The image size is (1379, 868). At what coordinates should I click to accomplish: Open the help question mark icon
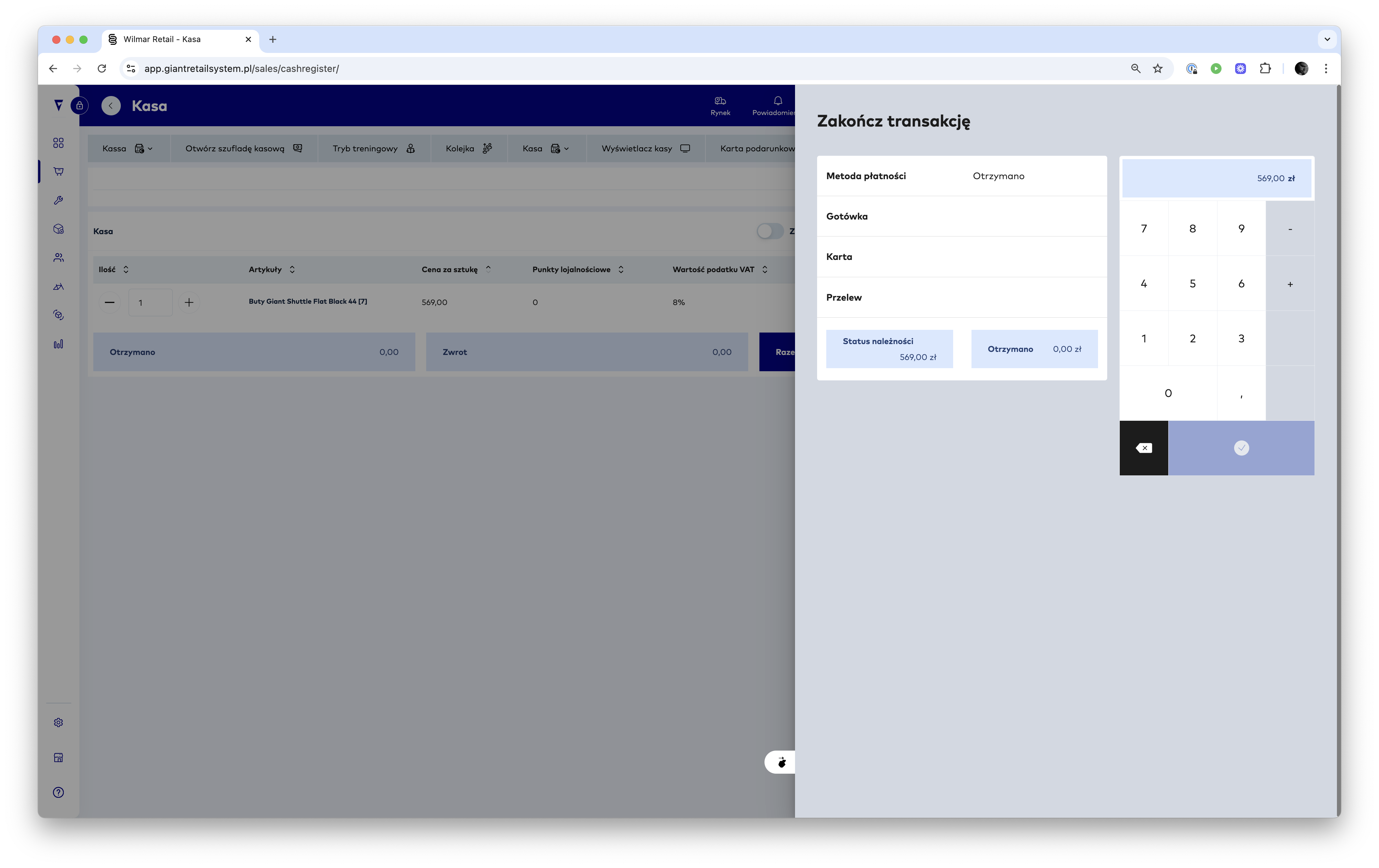click(58, 792)
